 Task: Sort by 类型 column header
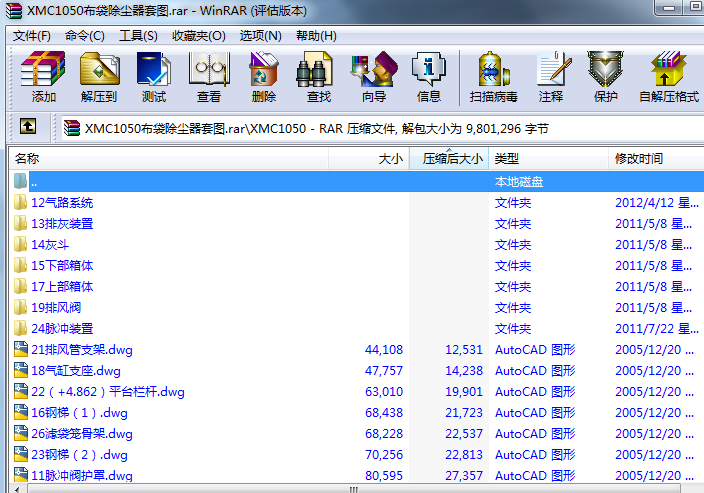click(x=549, y=158)
